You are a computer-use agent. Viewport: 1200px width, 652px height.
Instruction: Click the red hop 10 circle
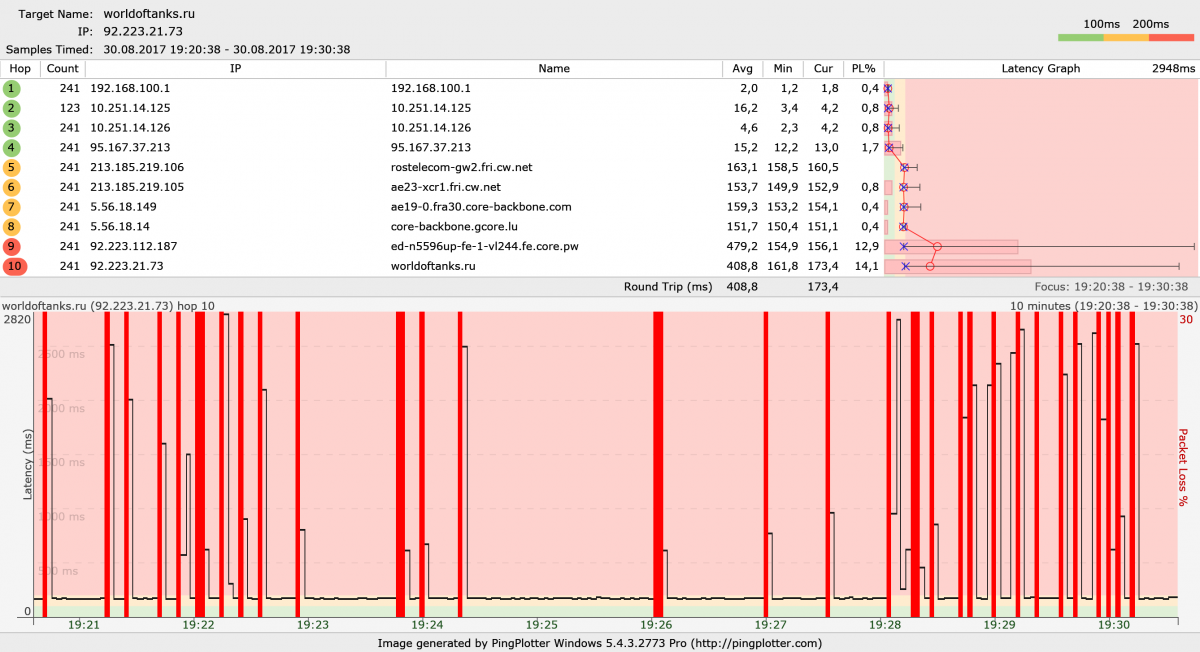click(15, 266)
